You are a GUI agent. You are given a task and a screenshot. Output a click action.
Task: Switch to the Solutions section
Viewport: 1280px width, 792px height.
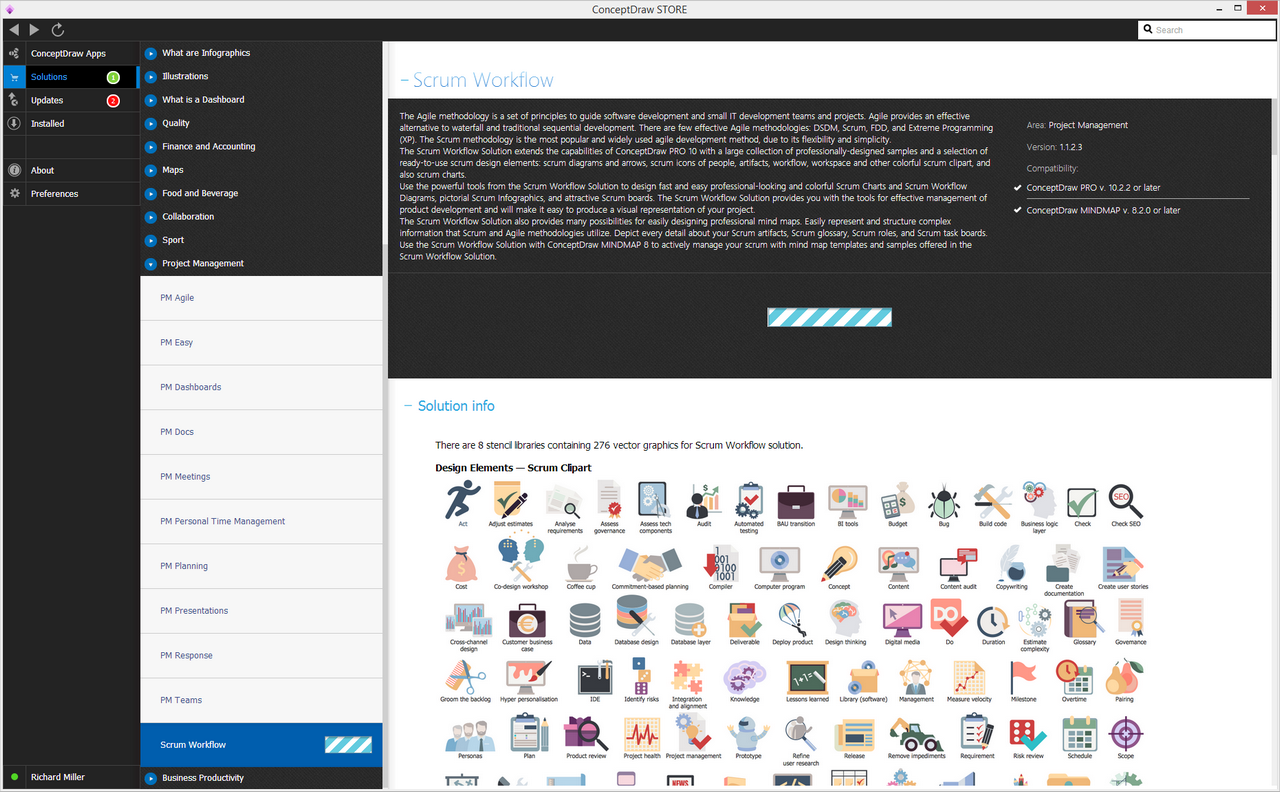[x=70, y=77]
